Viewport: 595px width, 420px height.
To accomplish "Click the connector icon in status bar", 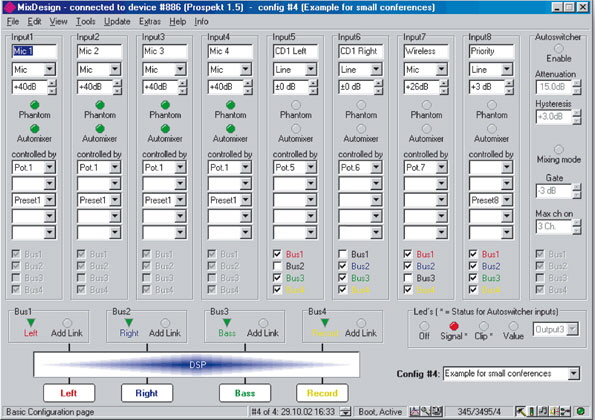I will click(x=566, y=411).
